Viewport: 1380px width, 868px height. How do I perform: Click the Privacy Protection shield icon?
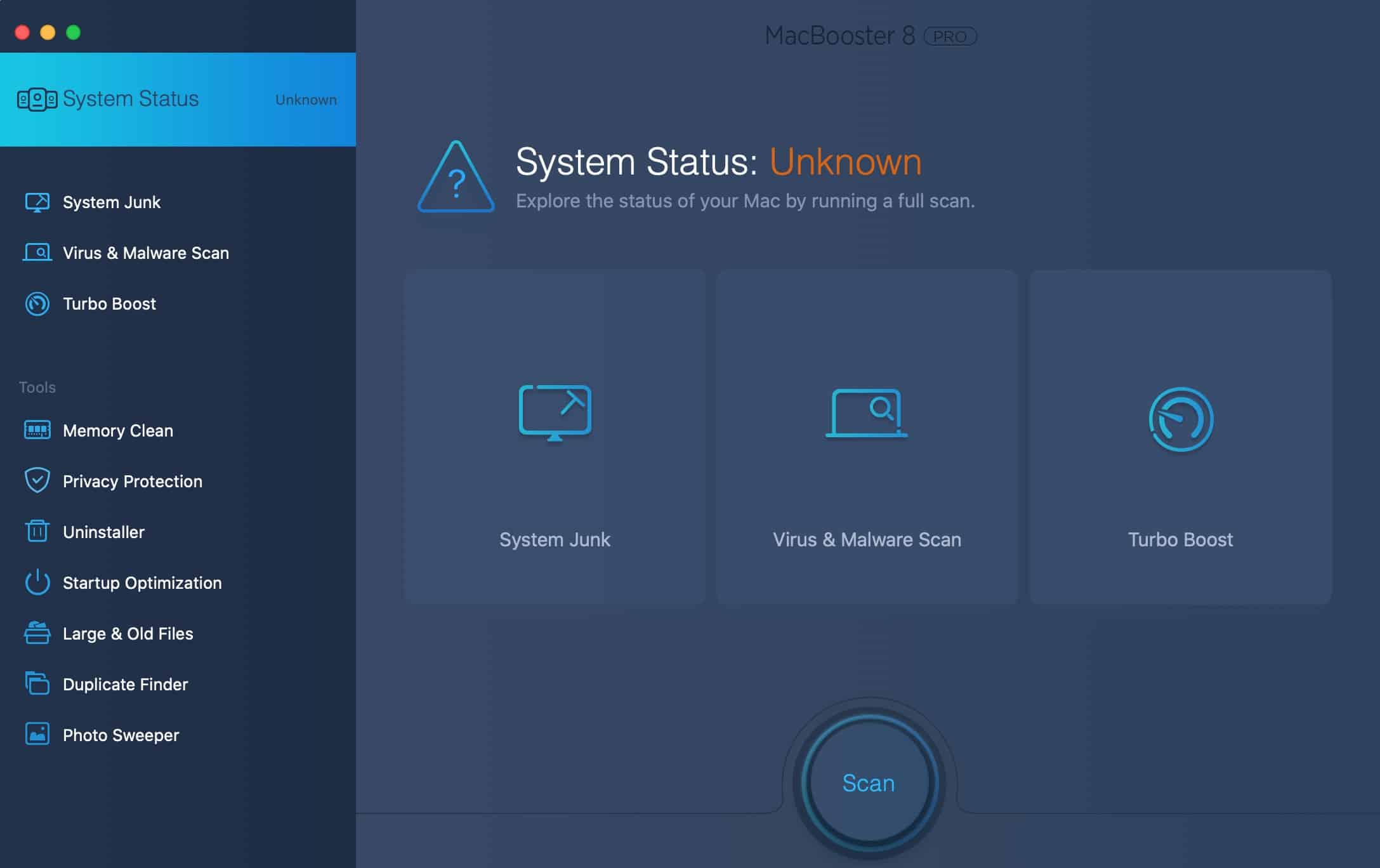point(37,481)
